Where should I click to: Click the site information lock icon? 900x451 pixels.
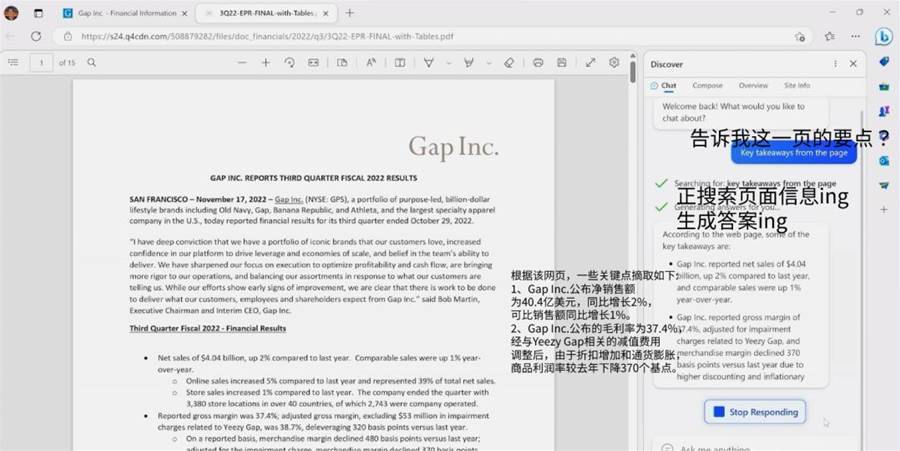coord(68,36)
